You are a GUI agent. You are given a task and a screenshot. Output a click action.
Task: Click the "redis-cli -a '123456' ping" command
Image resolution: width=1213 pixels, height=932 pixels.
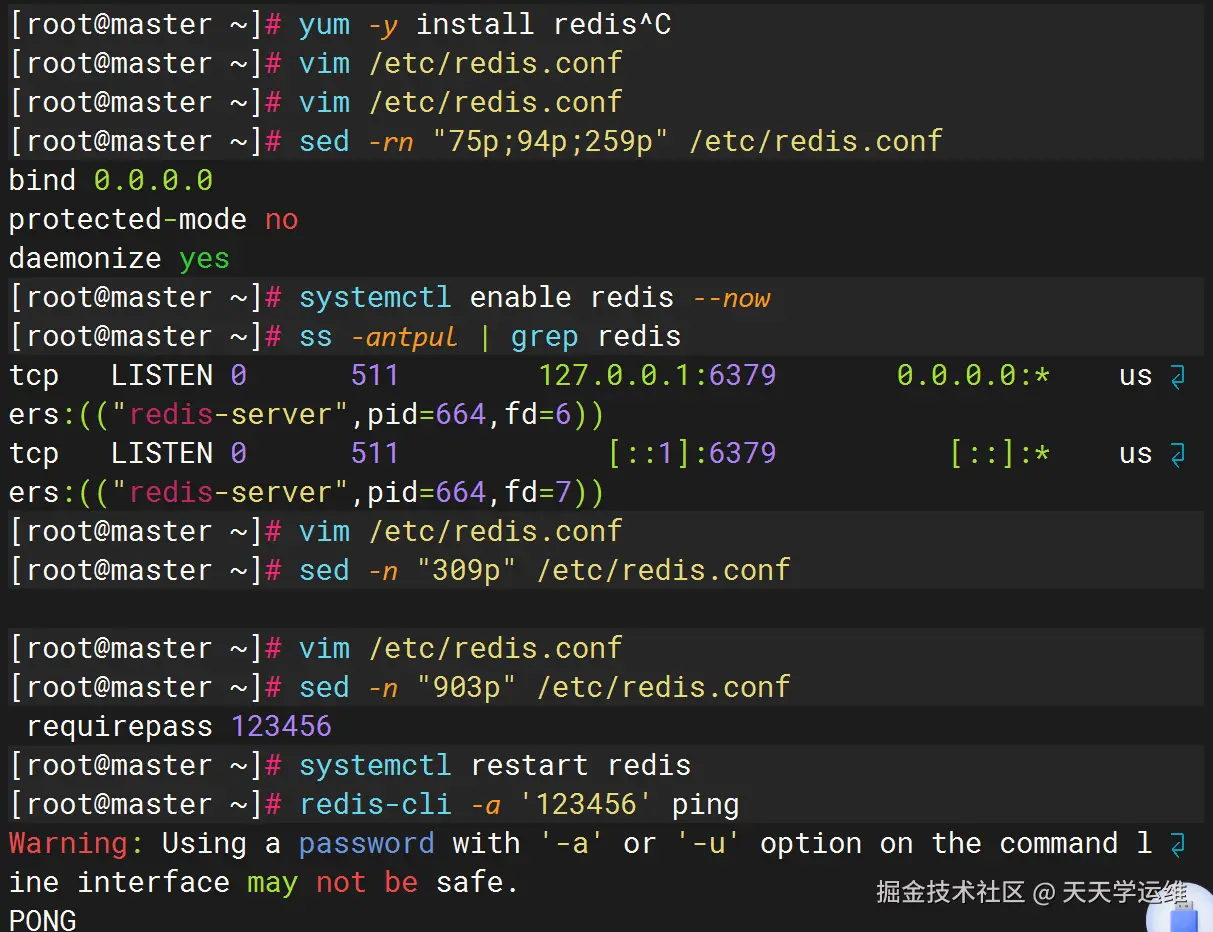[x=519, y=805]
